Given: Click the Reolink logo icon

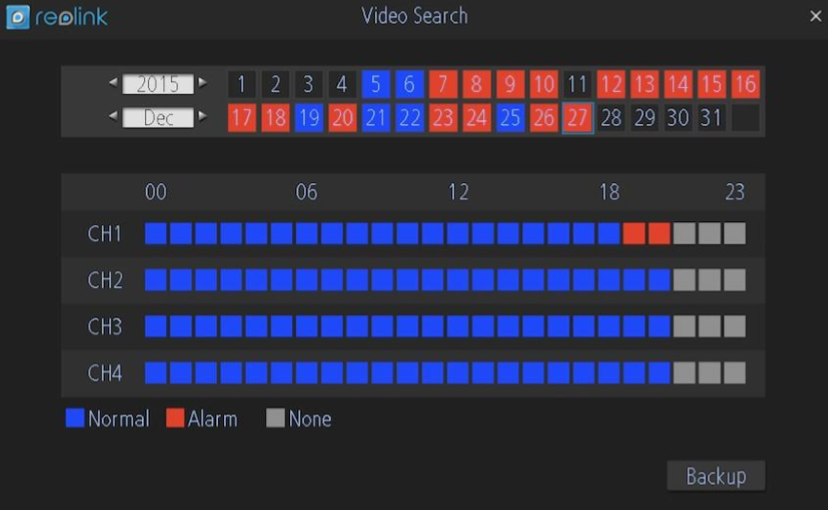Looking at the screenshot, I should 17,17.
